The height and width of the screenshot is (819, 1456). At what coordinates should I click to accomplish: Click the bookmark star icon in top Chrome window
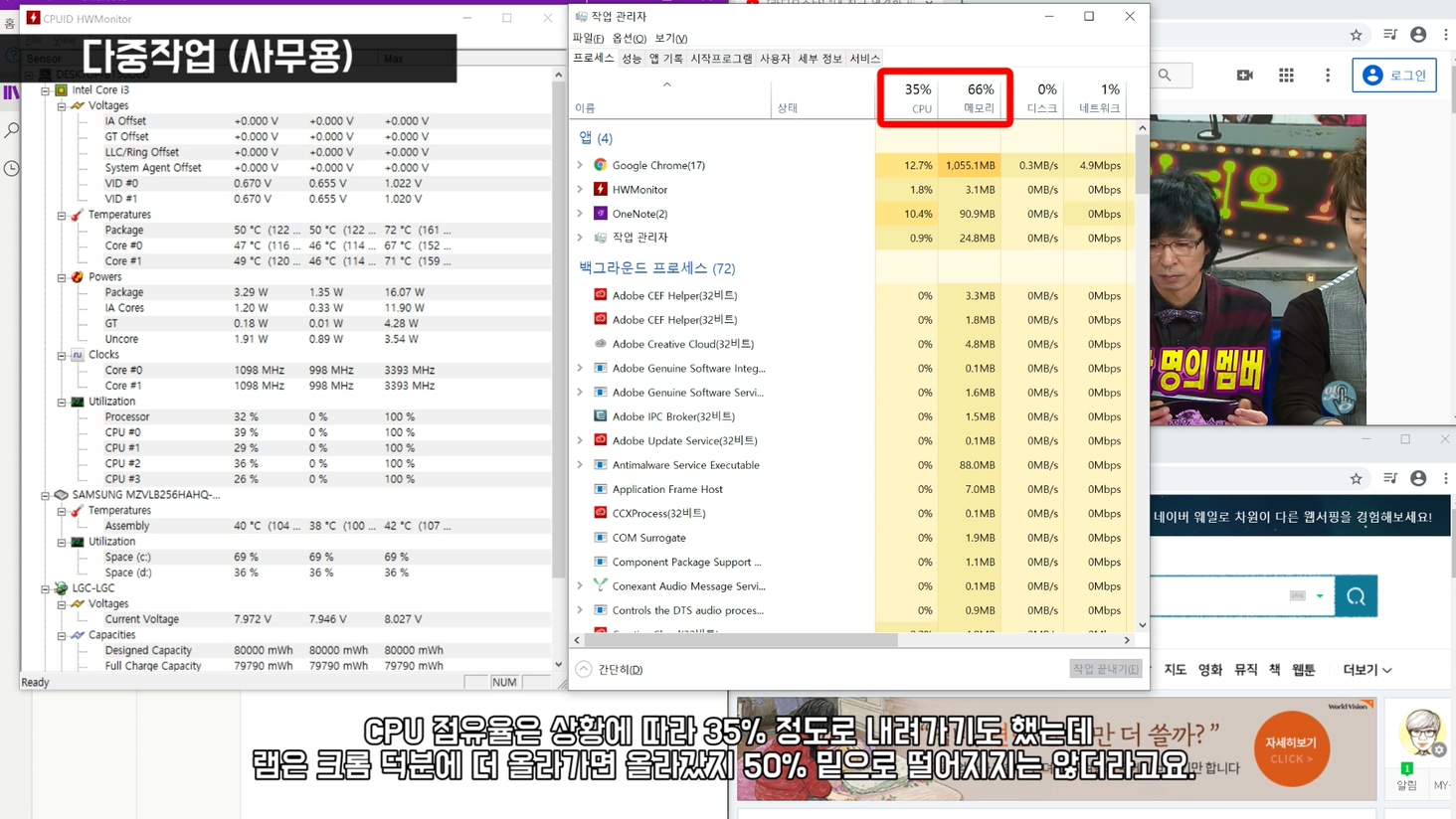[1356, 35]
